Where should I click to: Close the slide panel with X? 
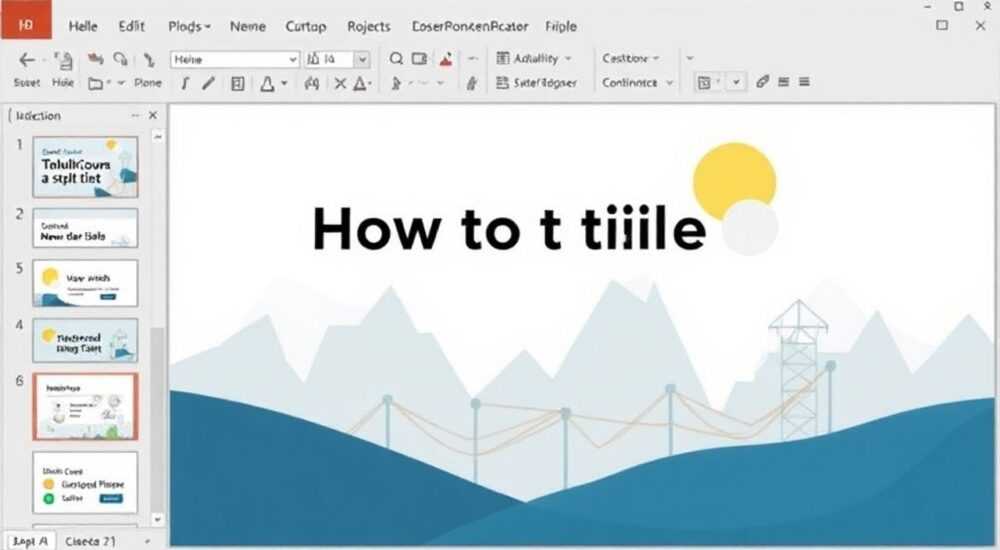(153, 115)
